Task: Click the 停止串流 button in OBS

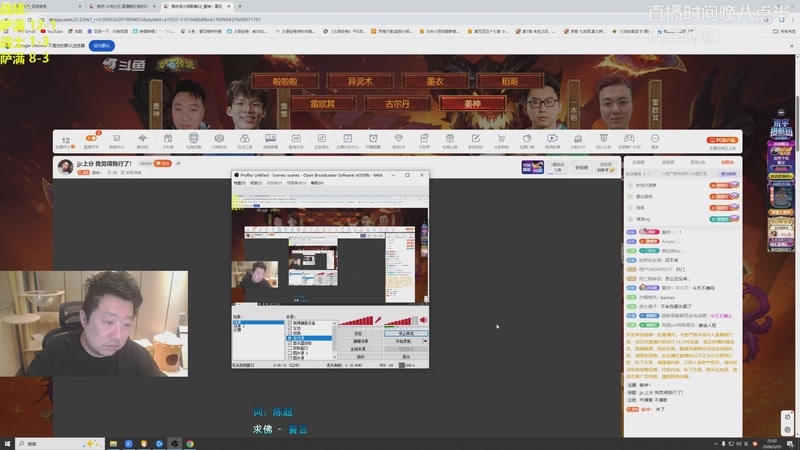Action: click(406, 333)
